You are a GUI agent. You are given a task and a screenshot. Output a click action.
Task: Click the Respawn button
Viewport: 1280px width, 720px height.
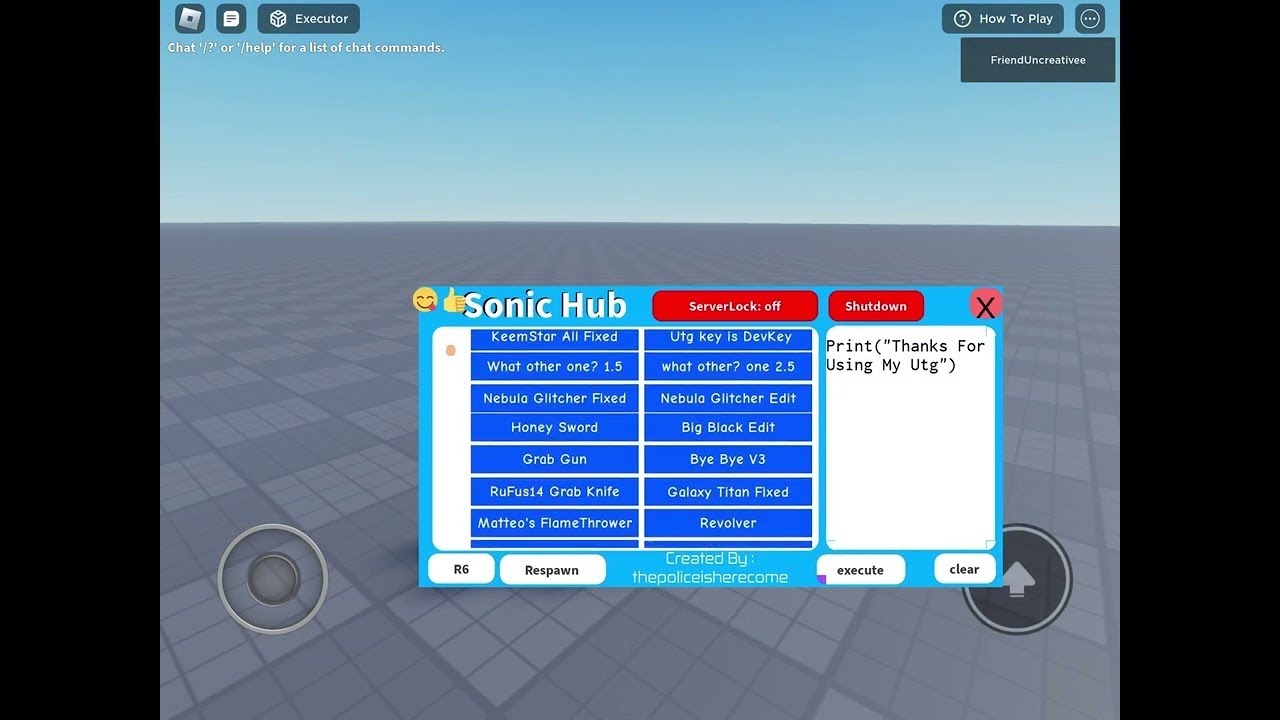(x=552, y=570)
